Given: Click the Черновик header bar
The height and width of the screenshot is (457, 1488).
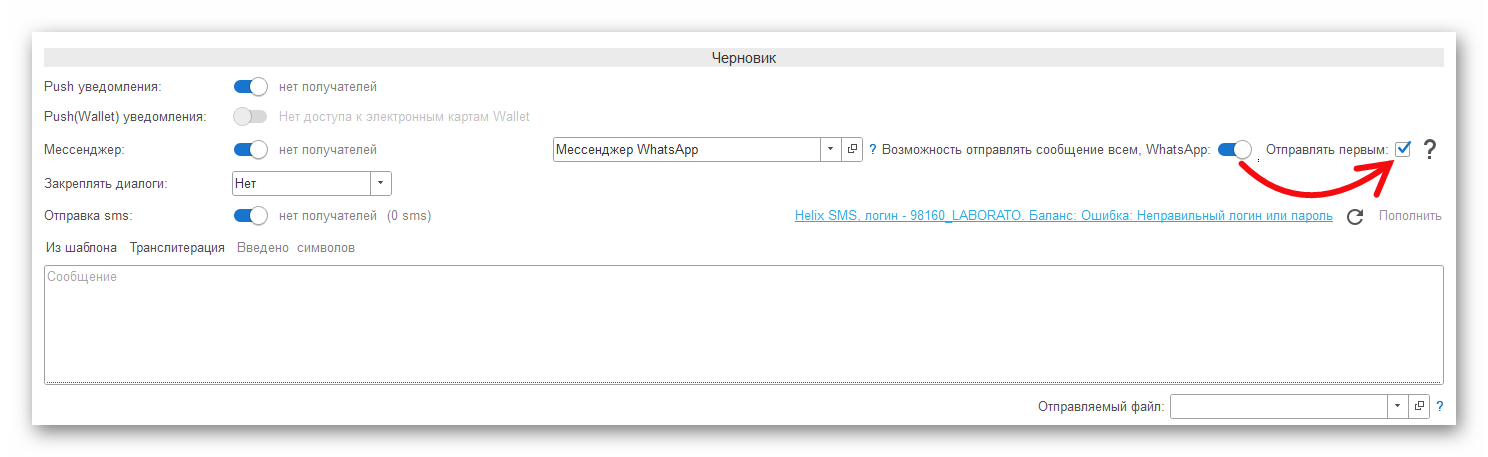Looking at the screenshot, I should pos(744,58).
